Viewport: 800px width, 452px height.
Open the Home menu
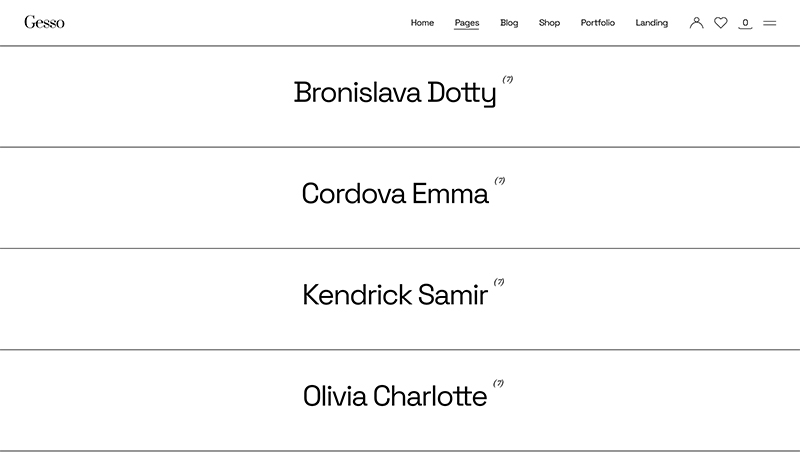coord(422,23)
